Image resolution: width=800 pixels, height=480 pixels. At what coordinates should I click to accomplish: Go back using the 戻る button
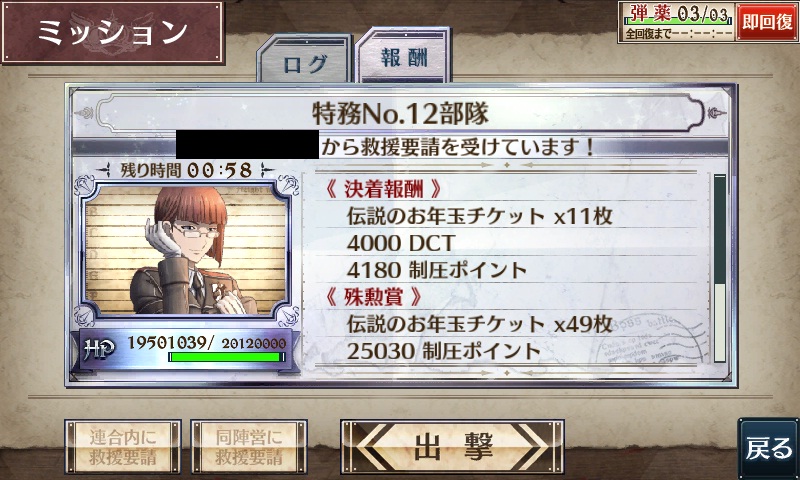pyautogui.click(x=769, y=447)
